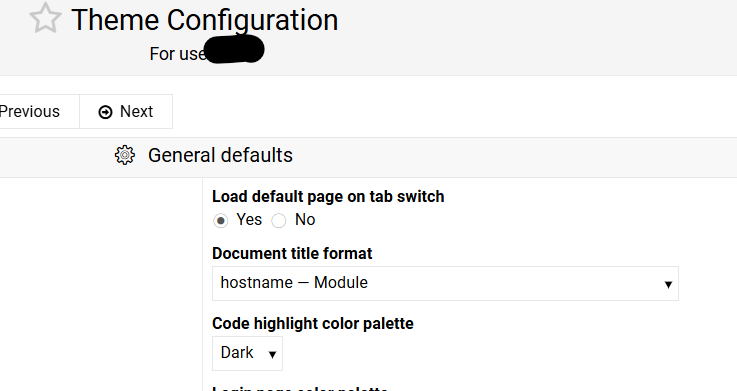This screenshot has height=391, width=737.
Task: Select Yes for load default page
Action: pos(220,220)
